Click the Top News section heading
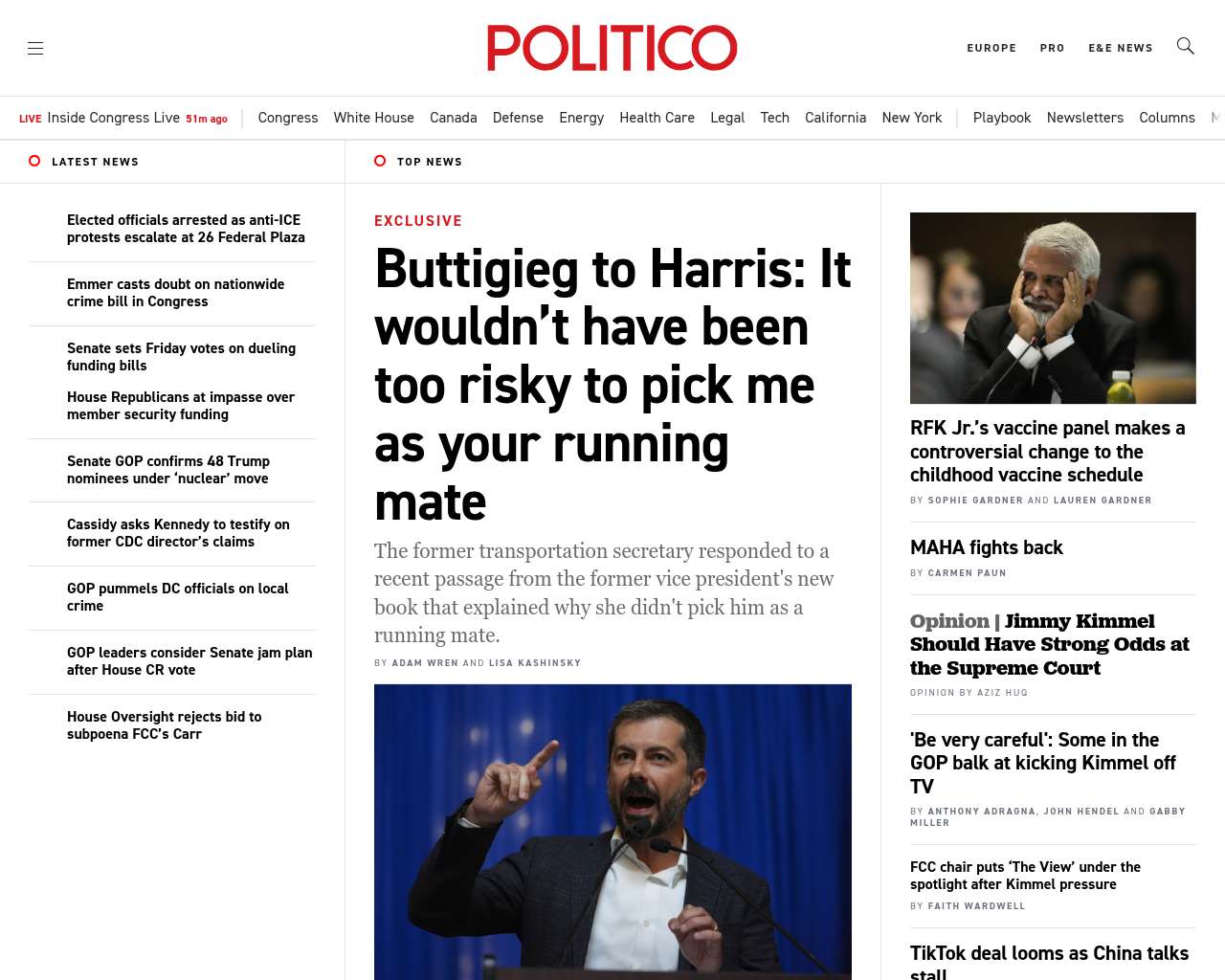The height and width of the screenshot is (980, 1225). click(x=430, y=162)
